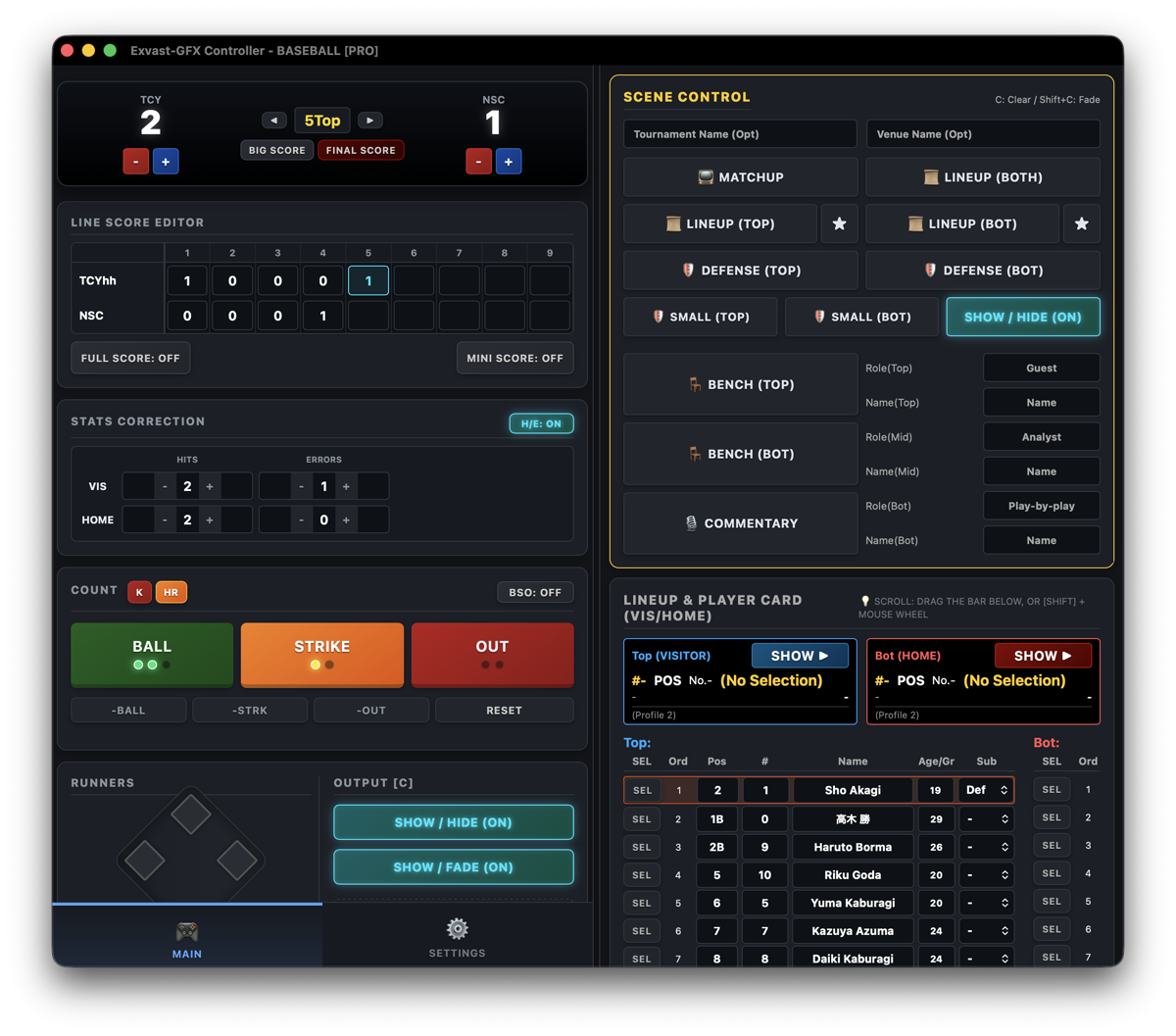This screenshot has height=1036, width=1176.
Task: Edit TCYhh inning 5 score cell
Action: point(368,280)
